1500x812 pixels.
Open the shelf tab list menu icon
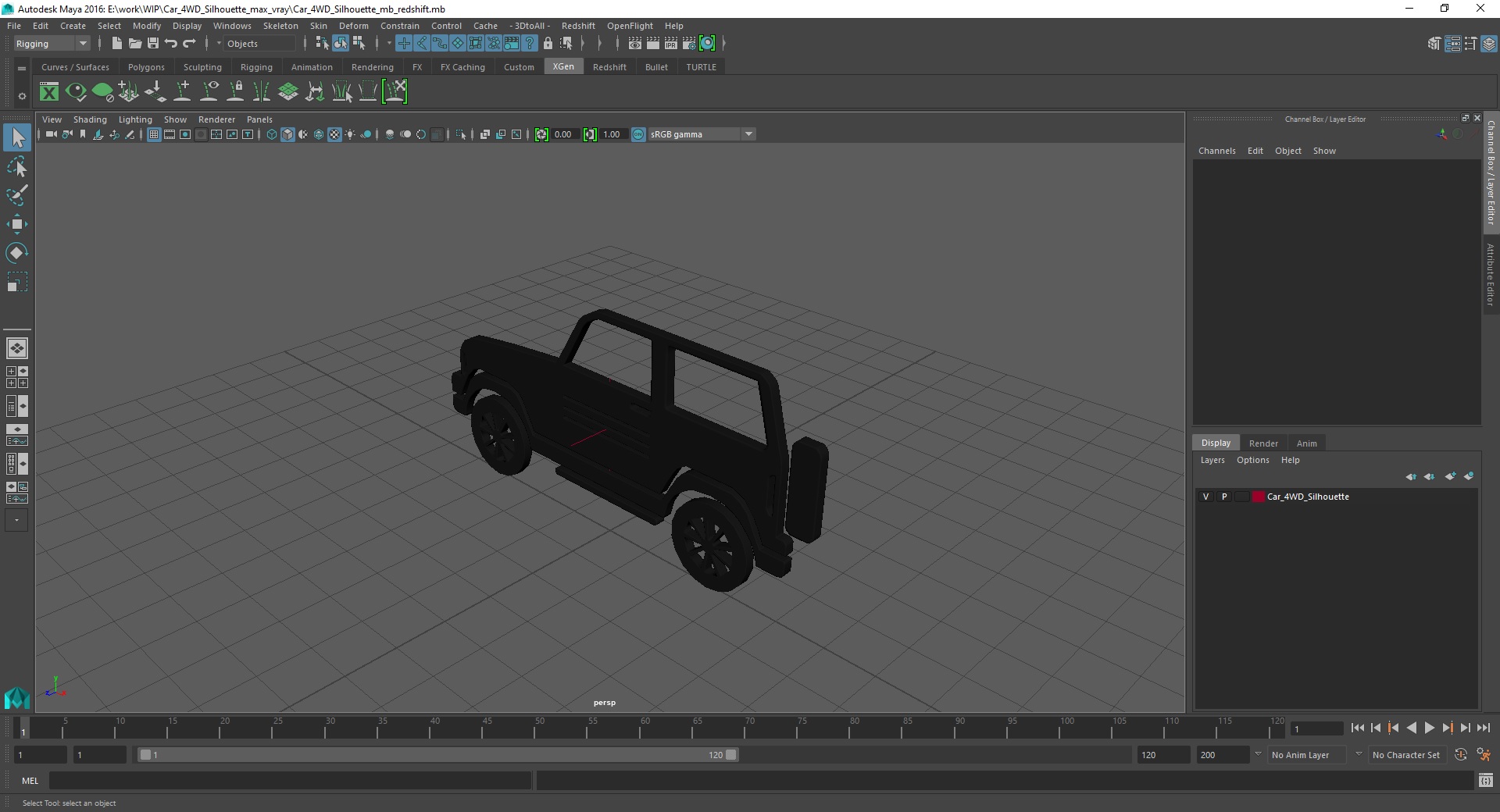22,68
